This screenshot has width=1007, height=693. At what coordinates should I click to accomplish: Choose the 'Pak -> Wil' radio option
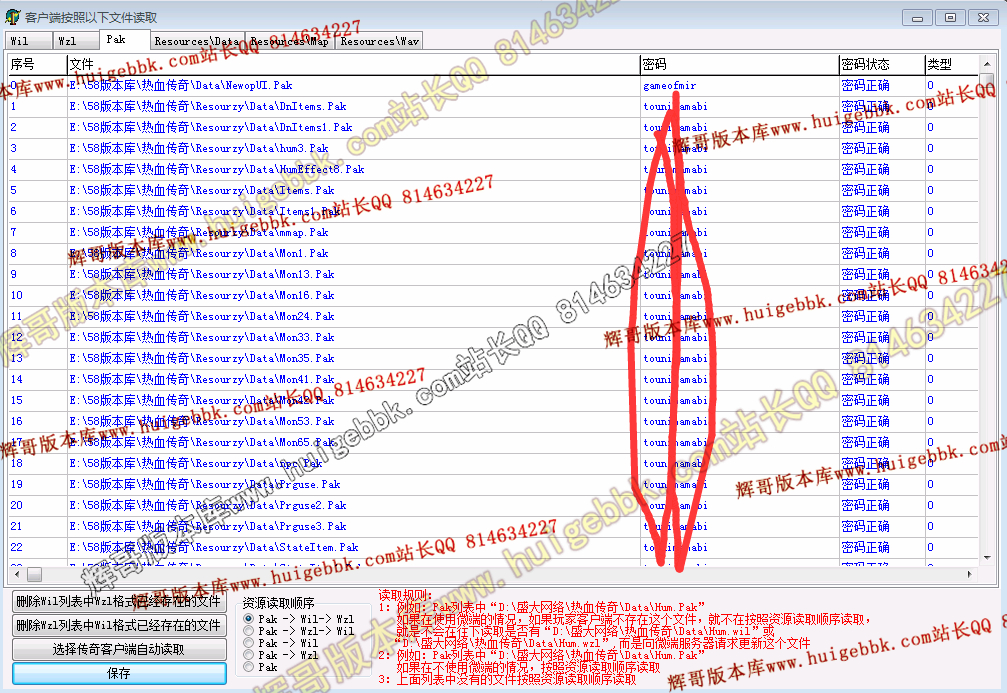249,643
